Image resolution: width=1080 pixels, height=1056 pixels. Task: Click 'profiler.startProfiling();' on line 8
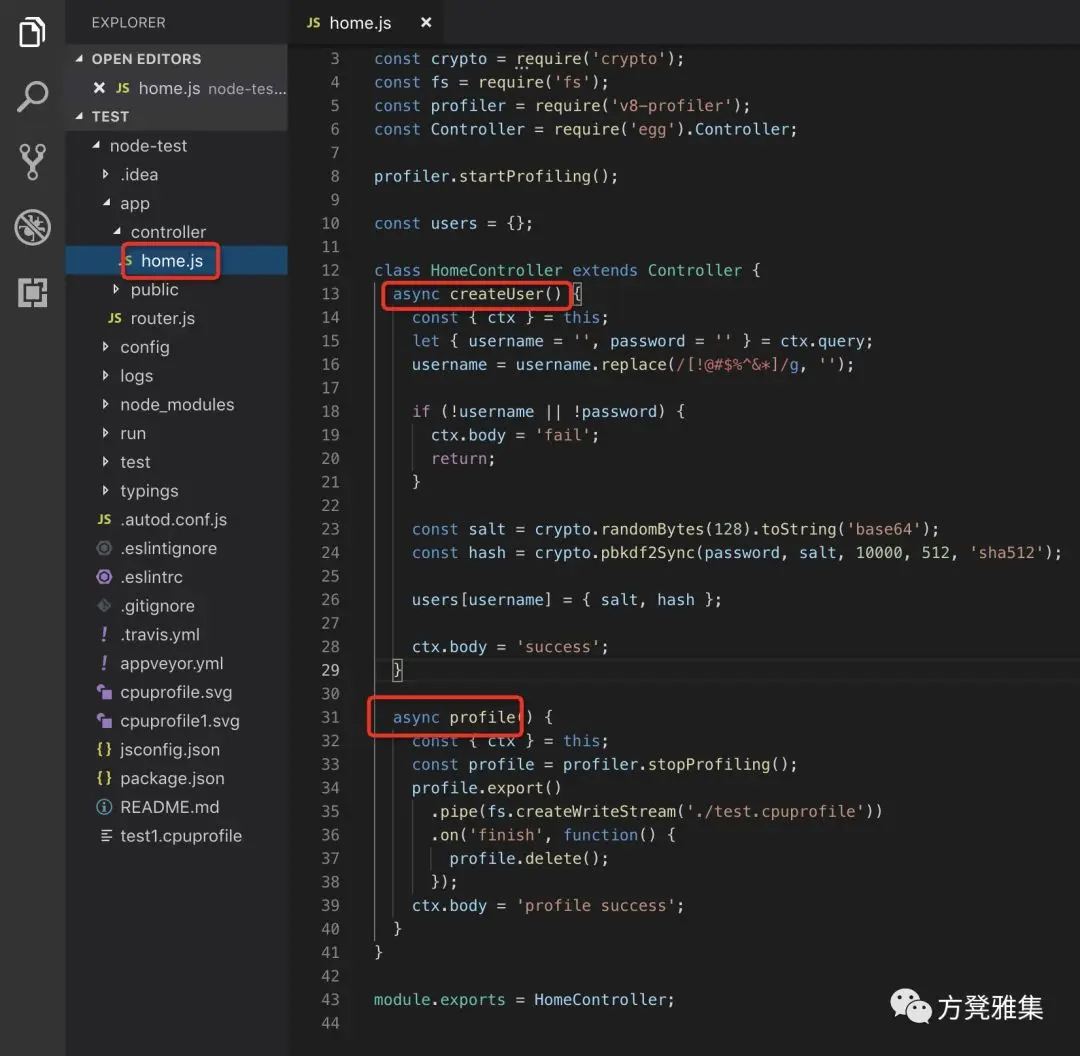coord(496,176)
